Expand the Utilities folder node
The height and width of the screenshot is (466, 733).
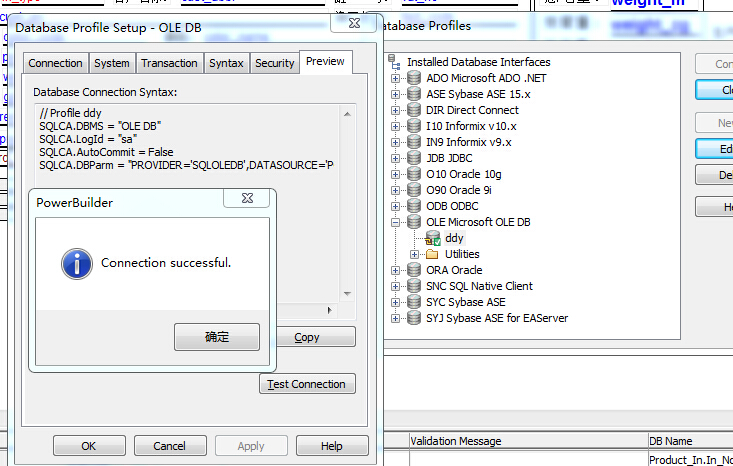tap(414, 255)
